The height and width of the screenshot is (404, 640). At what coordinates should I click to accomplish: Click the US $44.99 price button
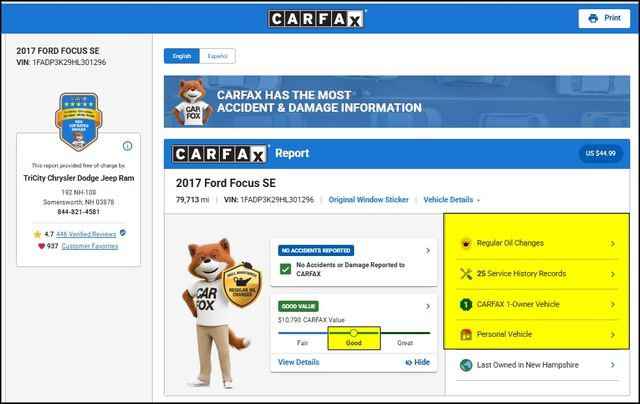coord(600,153)
